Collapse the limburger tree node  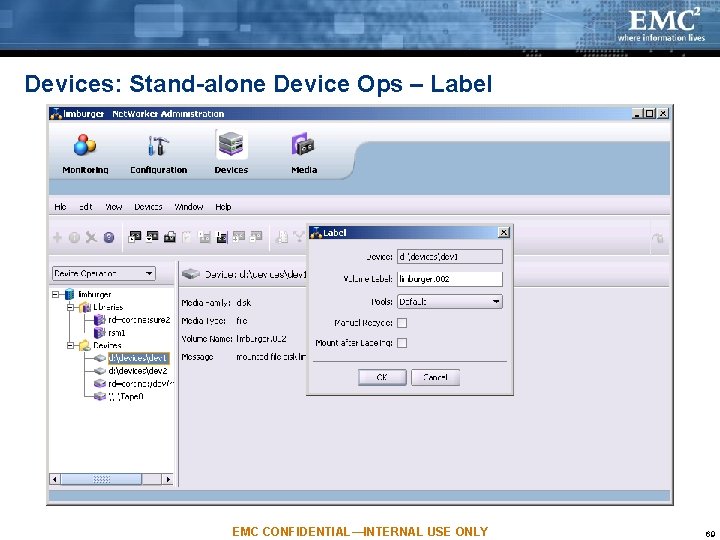pyautogui.click(x=56, y=294)
